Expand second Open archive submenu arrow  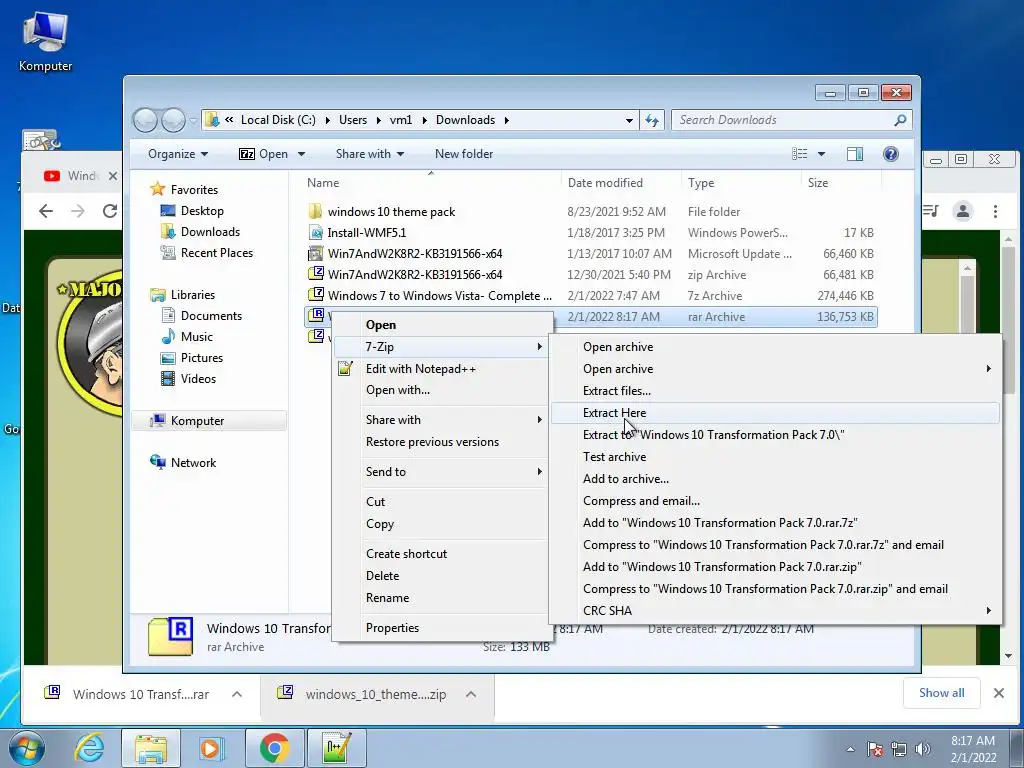coord(989,369)
